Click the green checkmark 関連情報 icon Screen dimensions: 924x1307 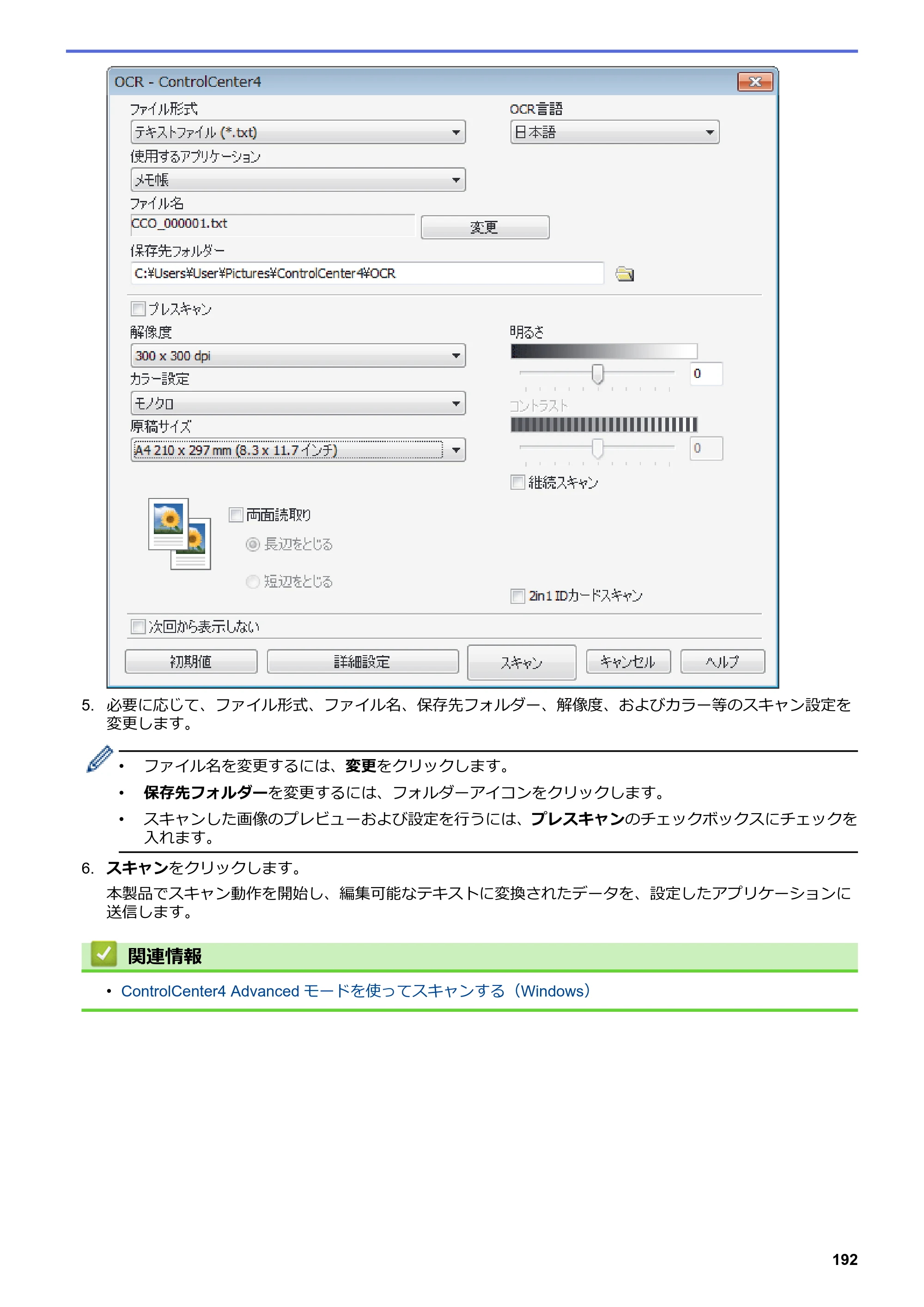tap(103, 954)
